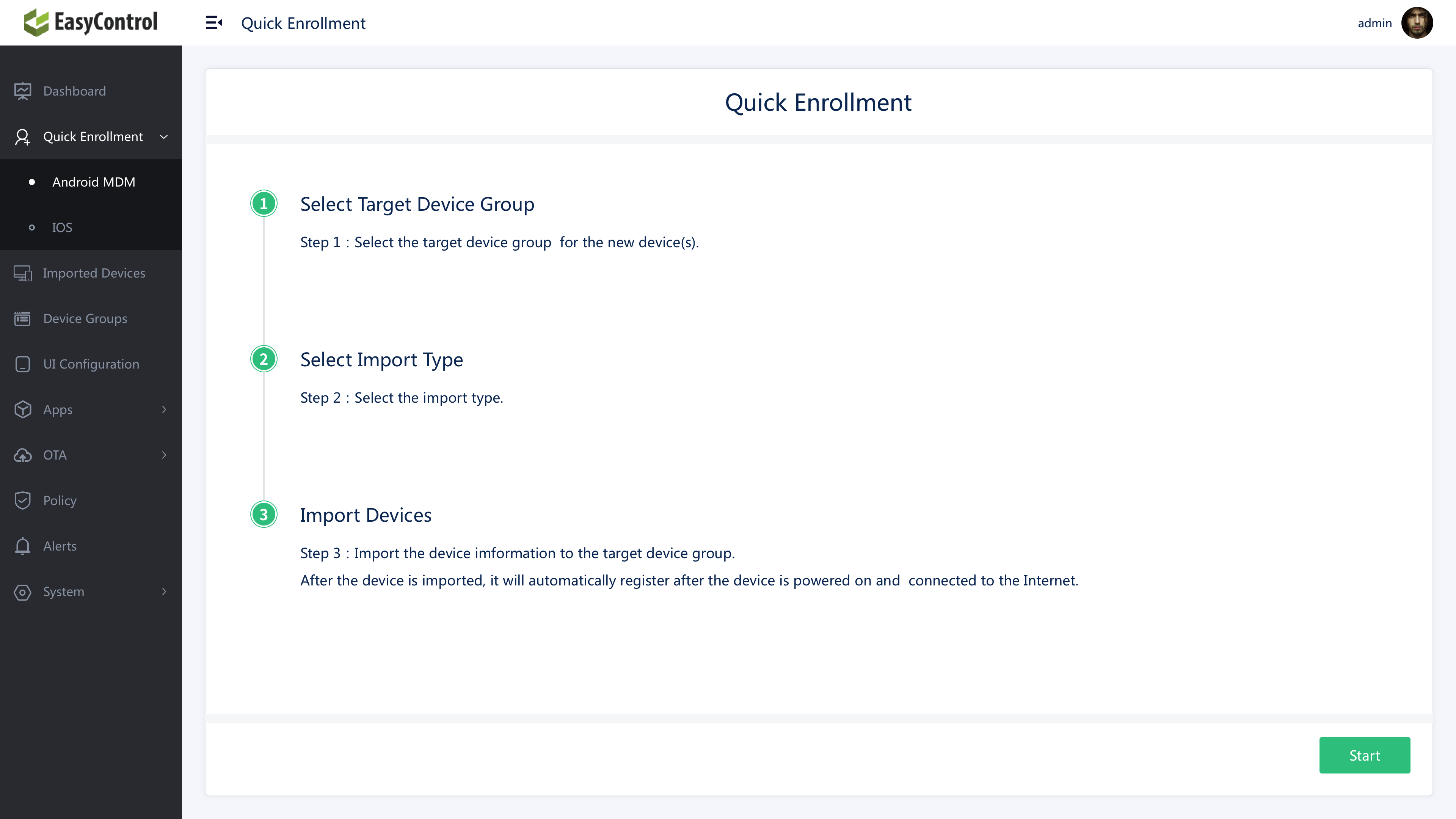1456x819 pixels.
Task: Open Alerts via the bell icon
Action: 23,546
